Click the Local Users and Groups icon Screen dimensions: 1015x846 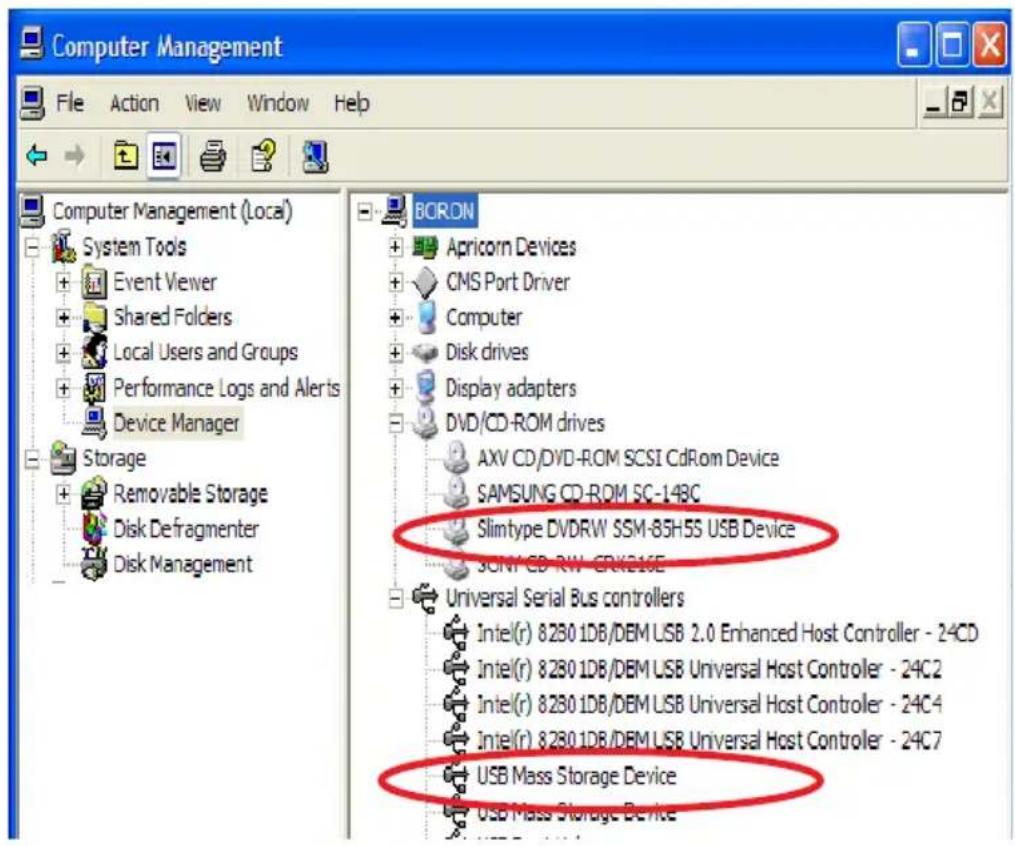(x=95, y=352)
